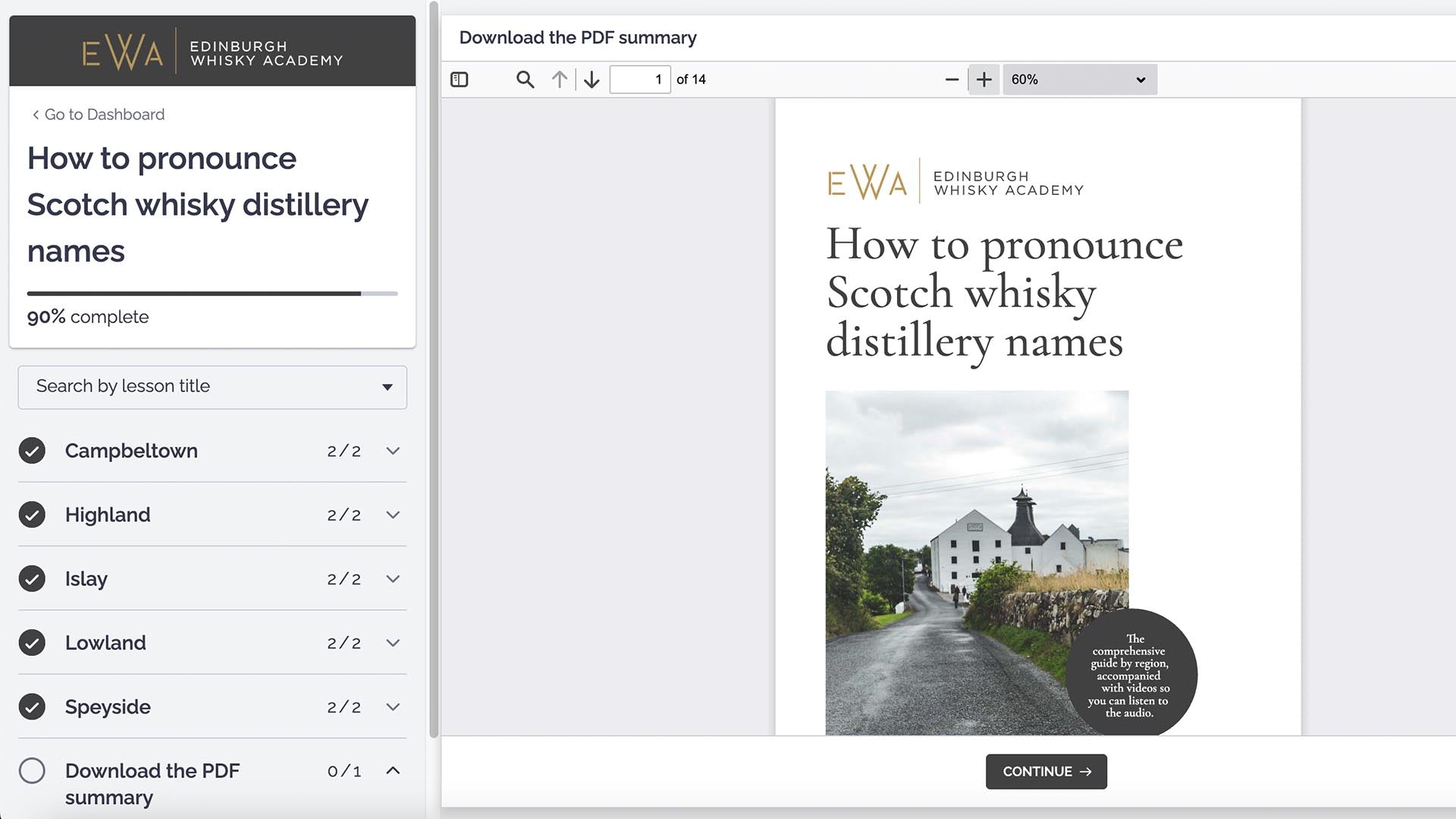This screenshot has width=1456, height=819.
Task: Expand the Speyside section chevron
Action: pyautogui.click(x=393, y=707)
